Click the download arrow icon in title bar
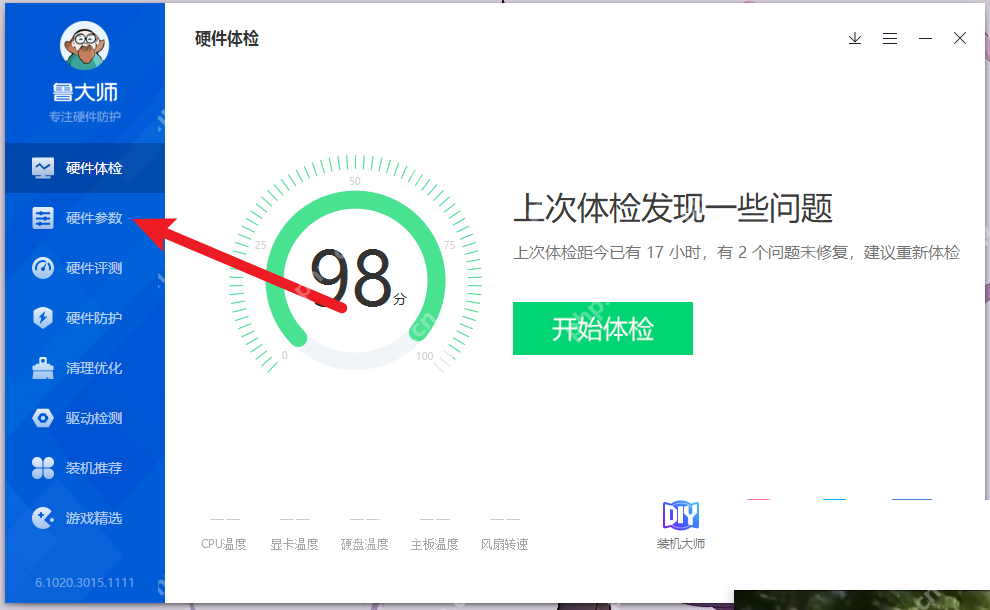This screenshot has width=990, height=610. (x=855, y=39)
